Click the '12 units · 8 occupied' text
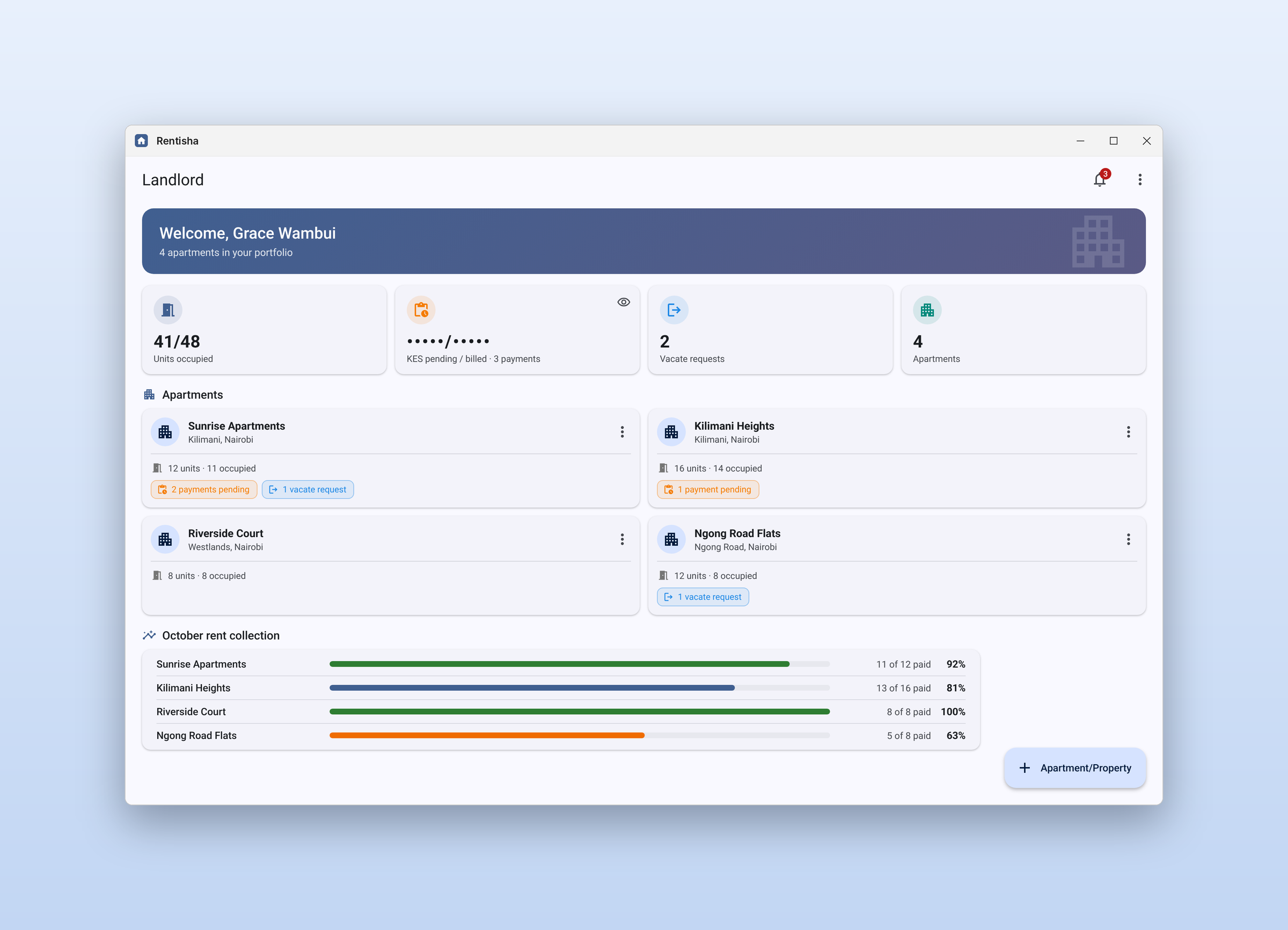The image size is (1288, 930). [x=715, y=576]
